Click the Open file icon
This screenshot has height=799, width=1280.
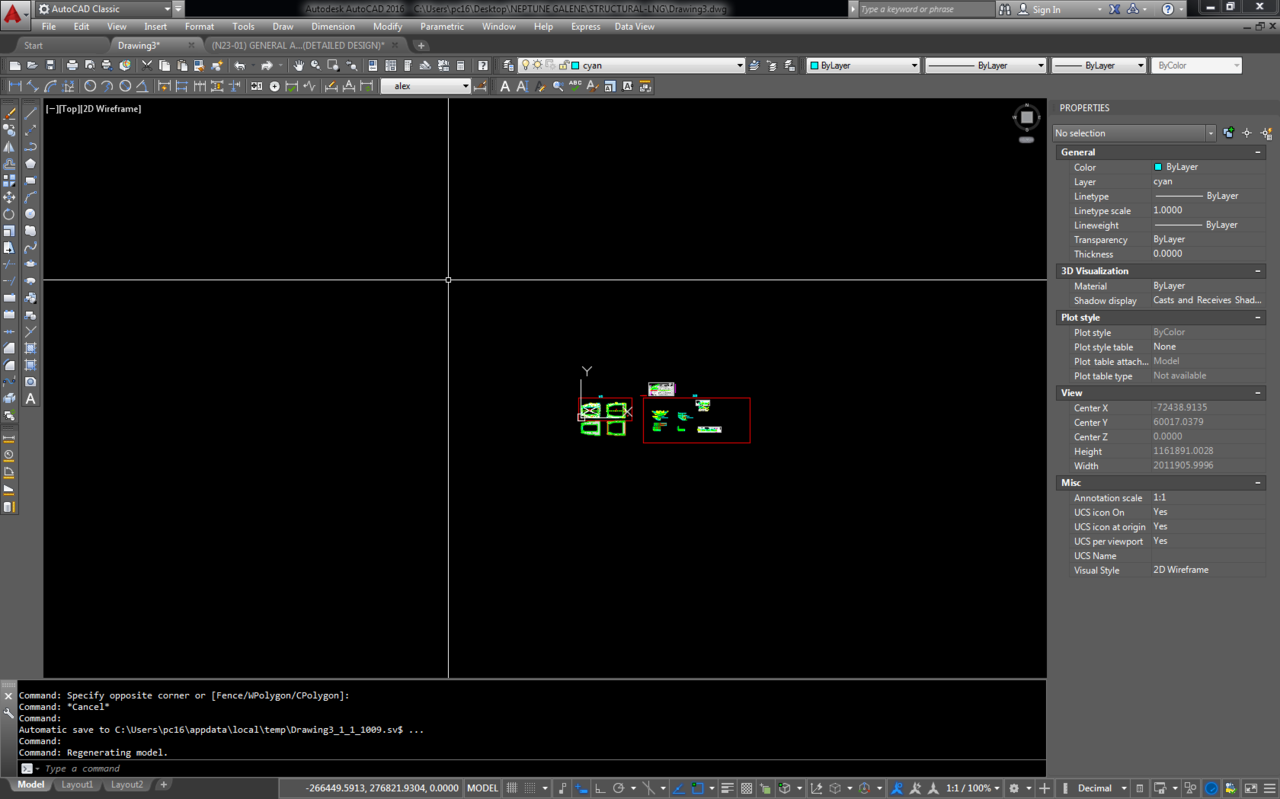32,65
